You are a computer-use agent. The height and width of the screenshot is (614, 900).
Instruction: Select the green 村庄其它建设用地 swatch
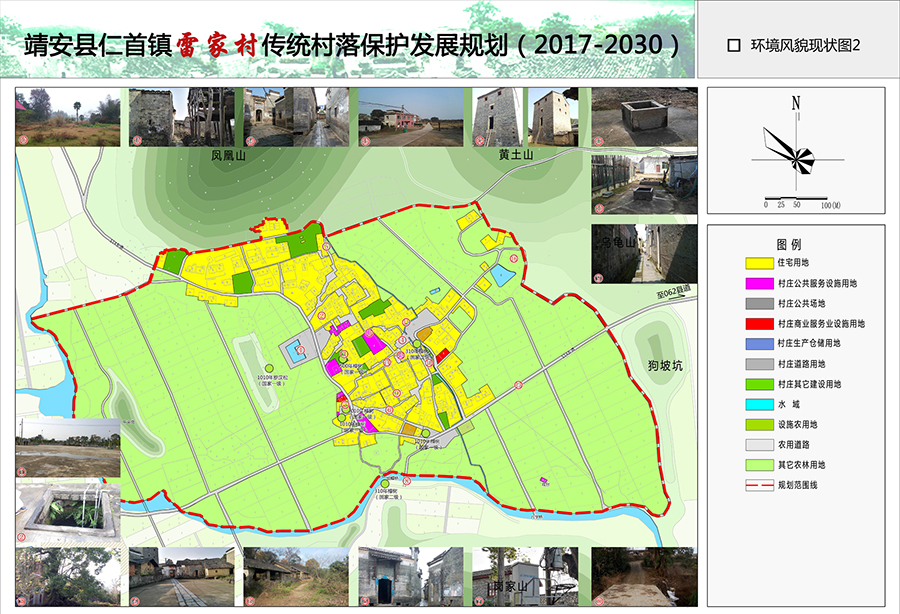tap(759, 384)
